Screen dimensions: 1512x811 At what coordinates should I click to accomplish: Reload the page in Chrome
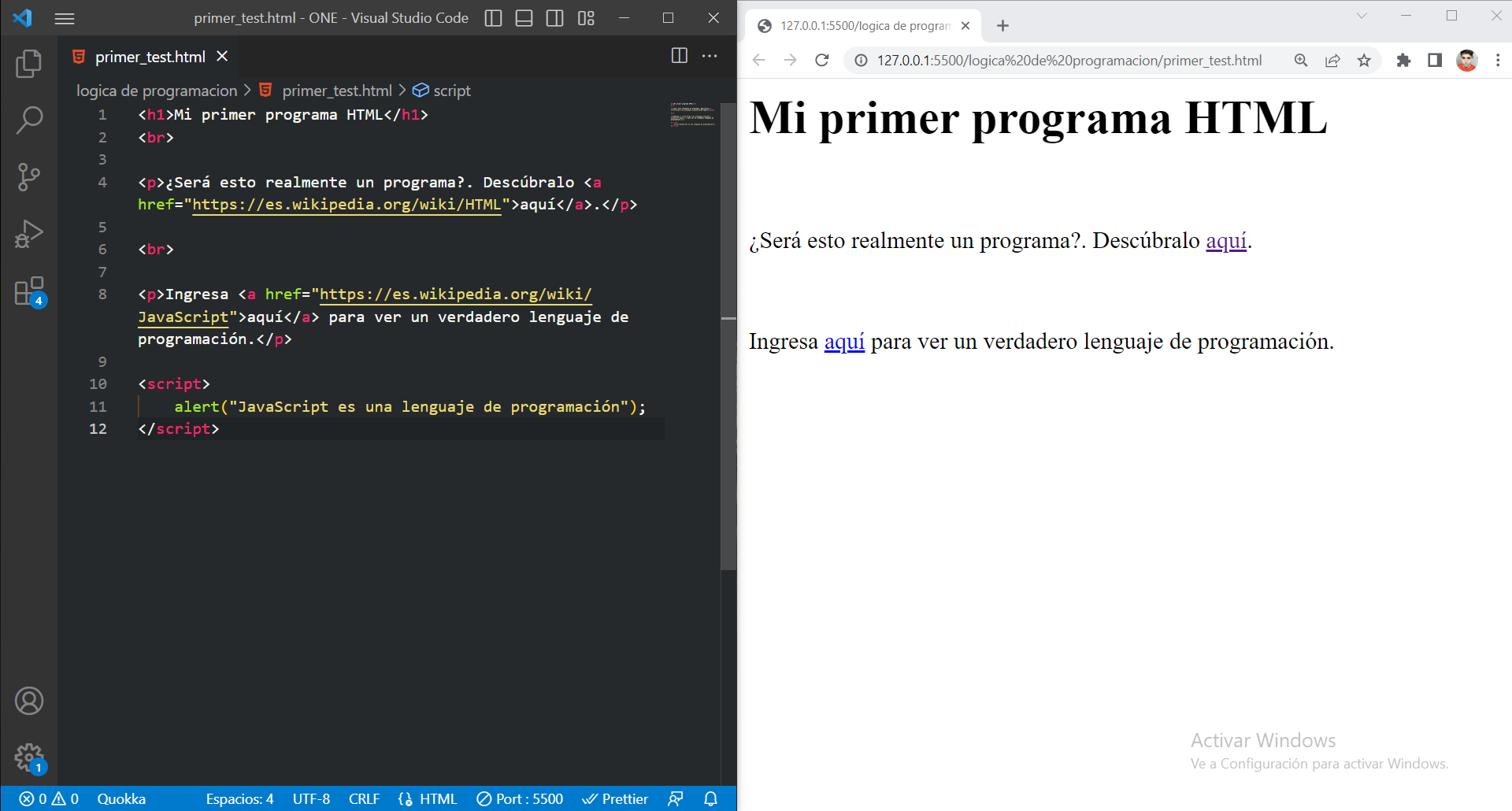click(822, 61)
